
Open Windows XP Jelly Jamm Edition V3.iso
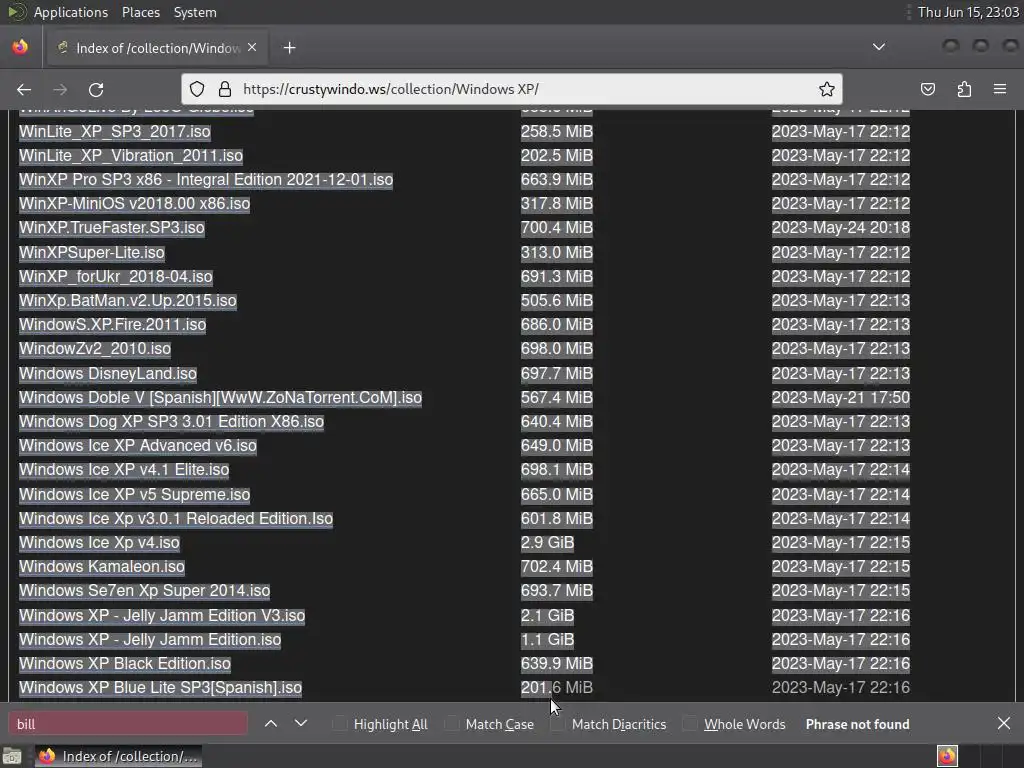point(162,616)
